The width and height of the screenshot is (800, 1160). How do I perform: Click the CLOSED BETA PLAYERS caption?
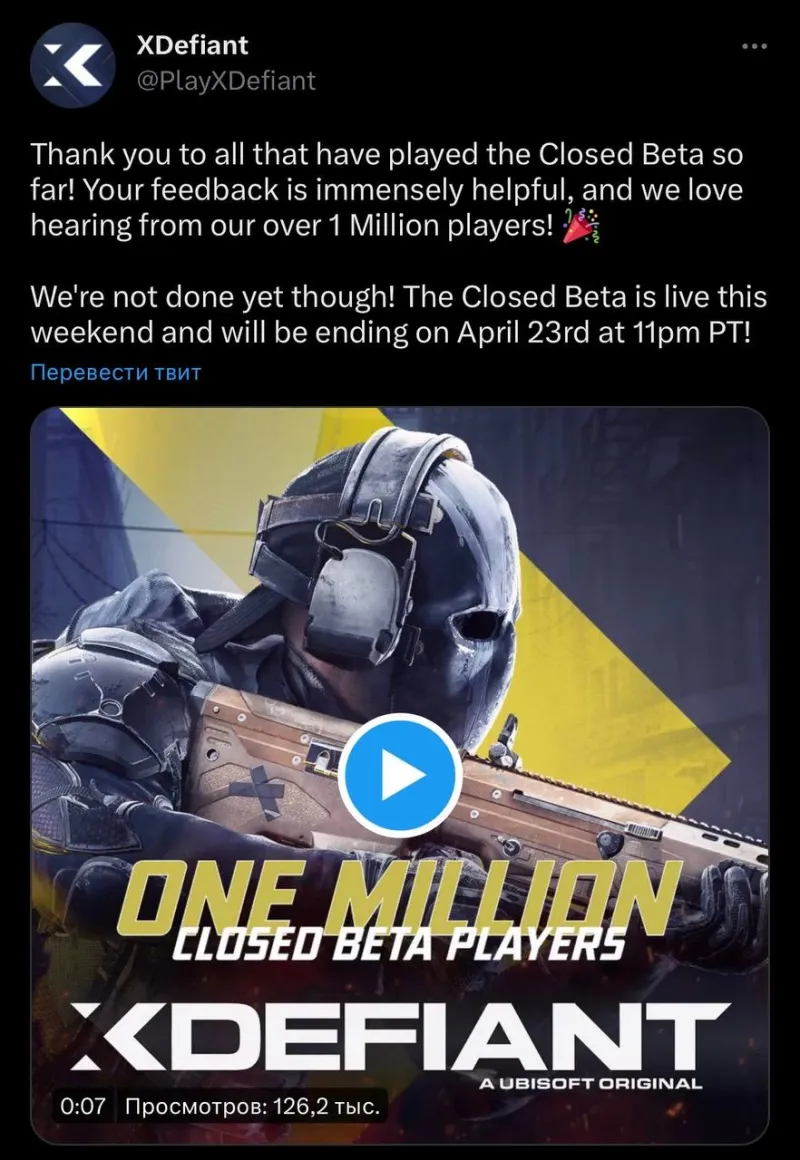tap(398, 944)
